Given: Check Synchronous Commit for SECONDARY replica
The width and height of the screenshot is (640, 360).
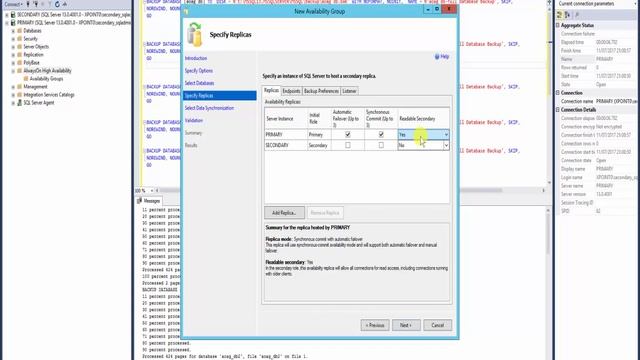Looking at the screenshot, I should [x=381, y=145].
